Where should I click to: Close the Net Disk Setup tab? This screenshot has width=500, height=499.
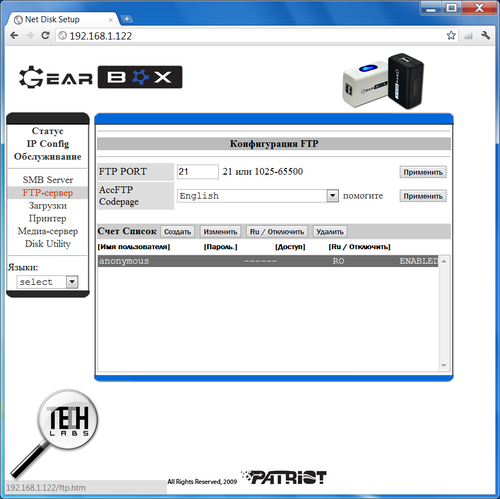tap(111, 20)
